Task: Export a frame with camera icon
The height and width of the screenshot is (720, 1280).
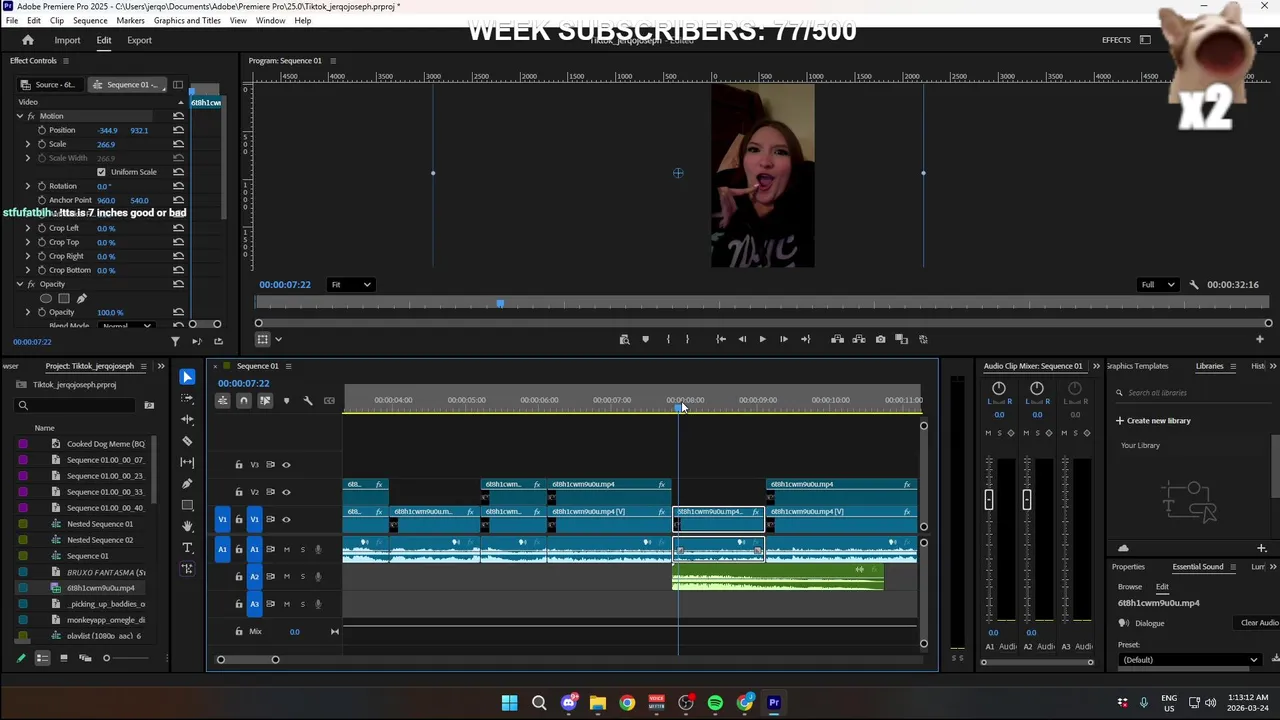Action: pyautogui.click(x=880, y=339)
